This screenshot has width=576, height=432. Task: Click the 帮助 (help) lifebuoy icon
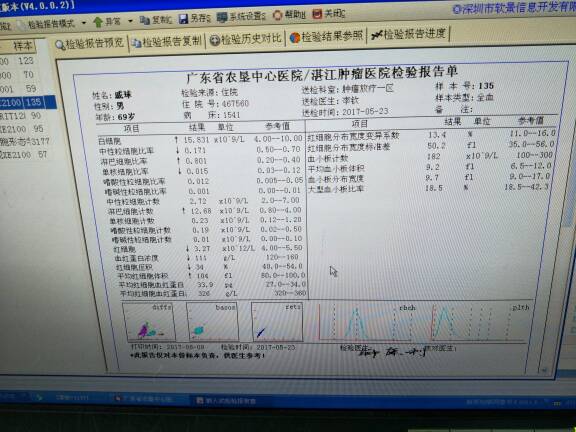(278, 15)
